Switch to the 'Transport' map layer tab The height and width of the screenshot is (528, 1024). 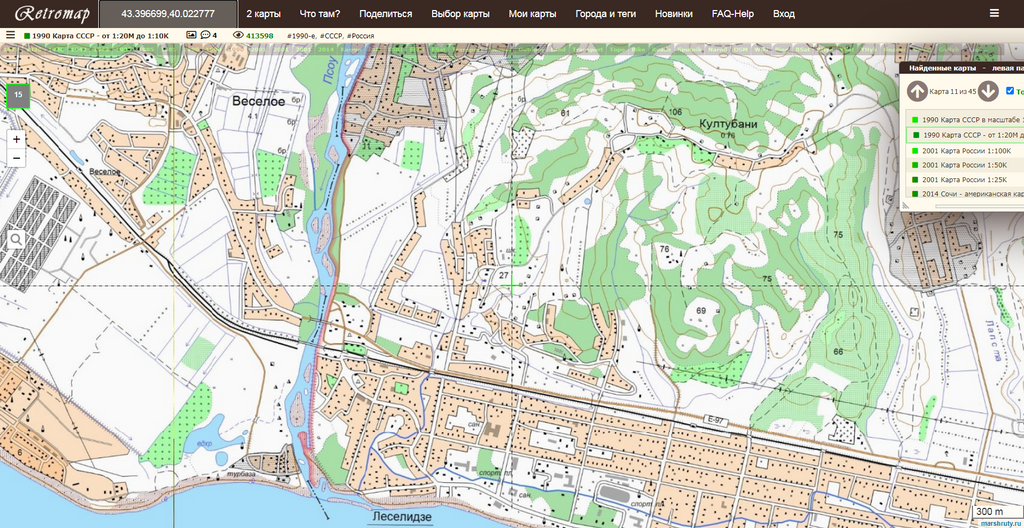click(588, 49)
